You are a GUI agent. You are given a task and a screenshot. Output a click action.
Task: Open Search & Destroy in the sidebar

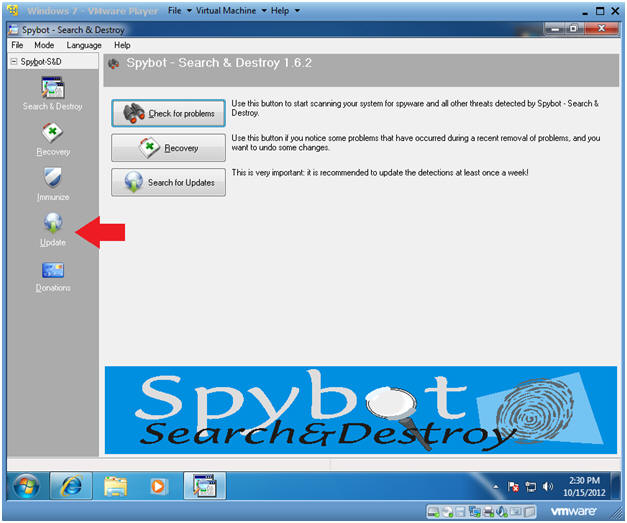point(52,94)
